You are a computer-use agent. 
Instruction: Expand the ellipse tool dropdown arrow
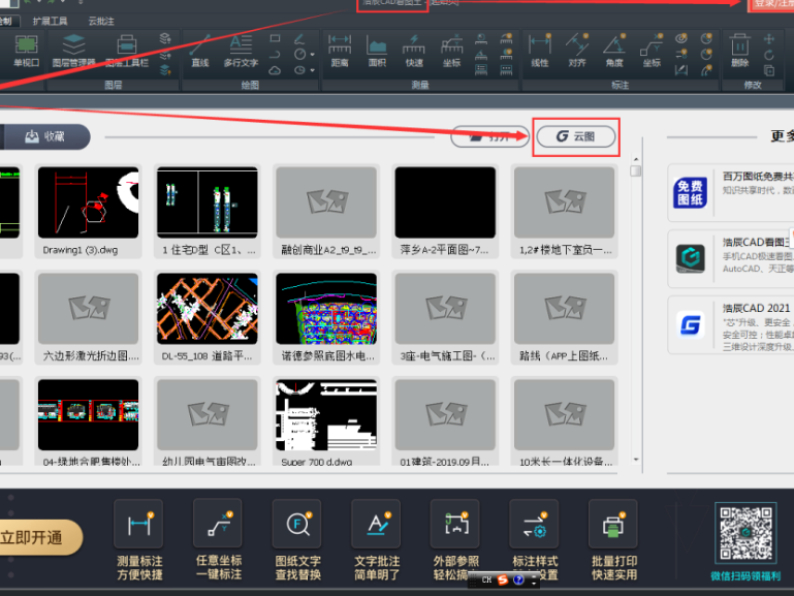pos(312,70)
